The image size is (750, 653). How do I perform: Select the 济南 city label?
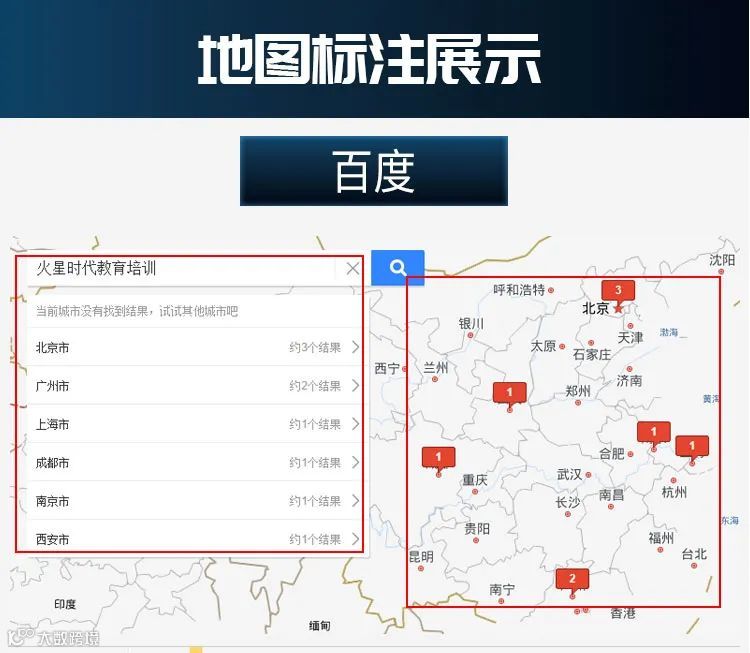point(629,381)
